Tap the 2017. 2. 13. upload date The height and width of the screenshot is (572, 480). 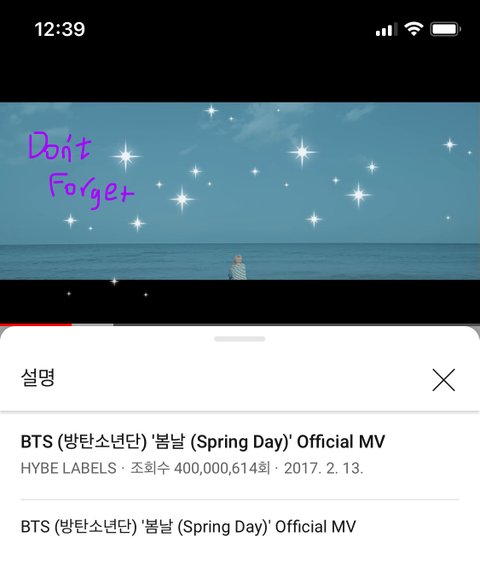click(x=324, y=468)
